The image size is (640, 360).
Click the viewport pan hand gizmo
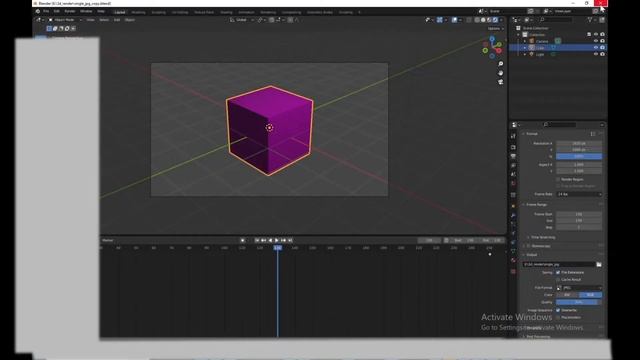click(x=500, y=73)
